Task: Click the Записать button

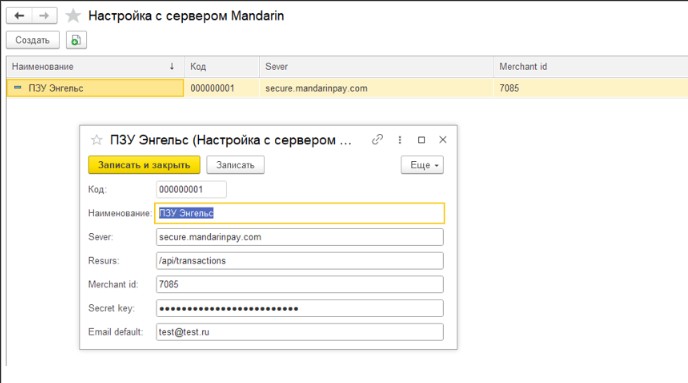Action: coord(235,165)
